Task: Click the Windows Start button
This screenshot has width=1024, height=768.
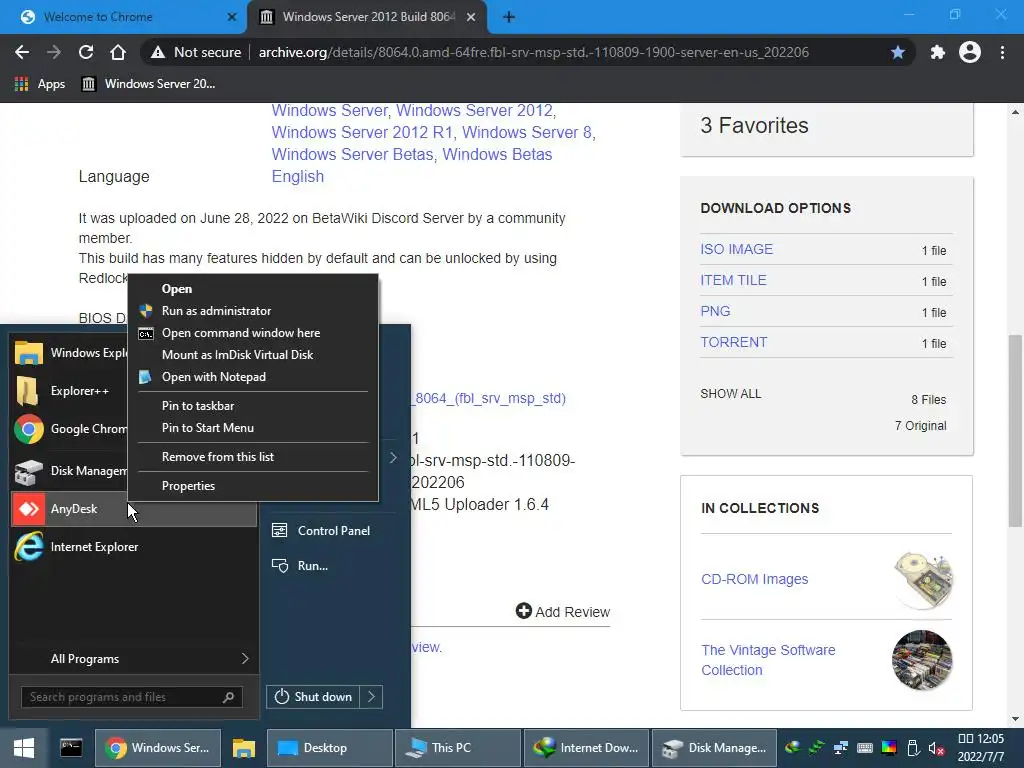Action: click(24, 748)
